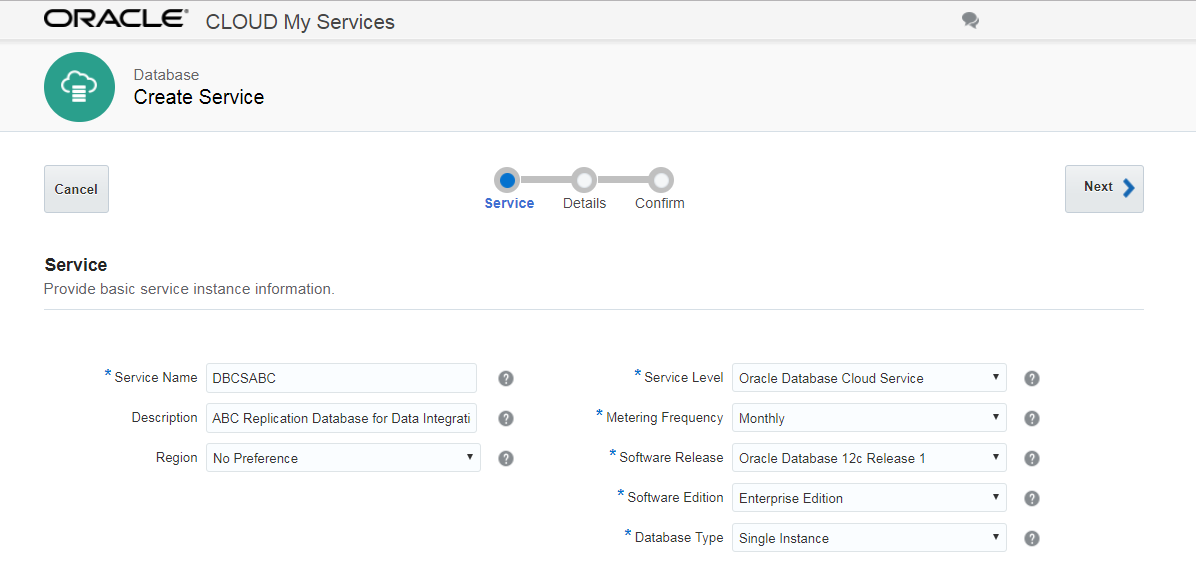Expand the Software Edition dropdown
This screenshot has height=565, width=1196.
869,498
